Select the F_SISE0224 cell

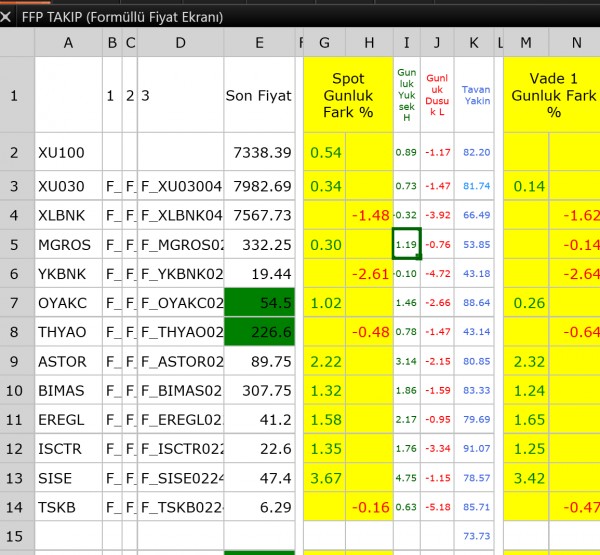coord(181,478)
